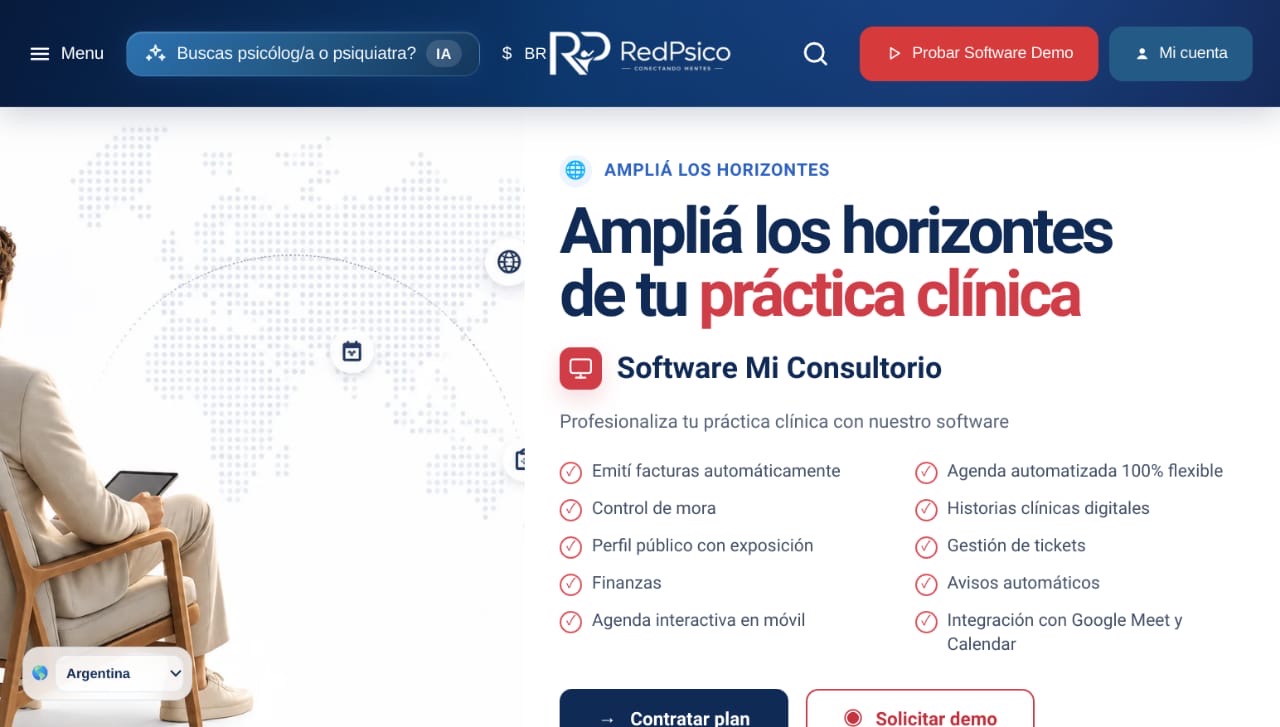The image size is (1280, 727).
Task: Open the BR currency selector
Action: 535,54
